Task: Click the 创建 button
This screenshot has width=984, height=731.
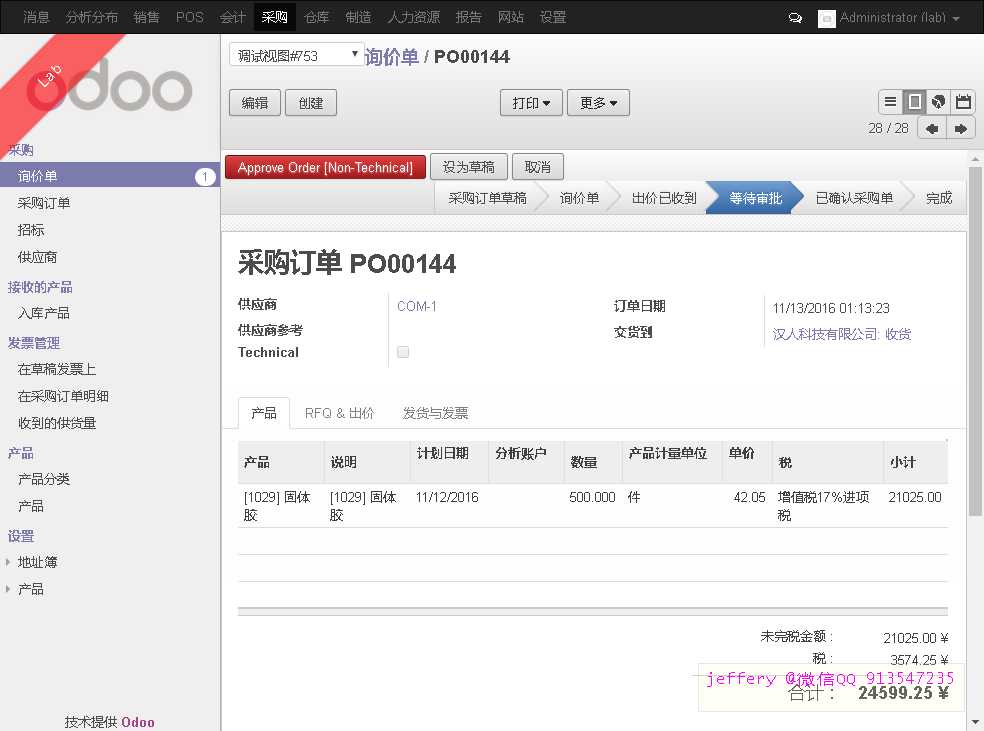Action: pos(311,103)
